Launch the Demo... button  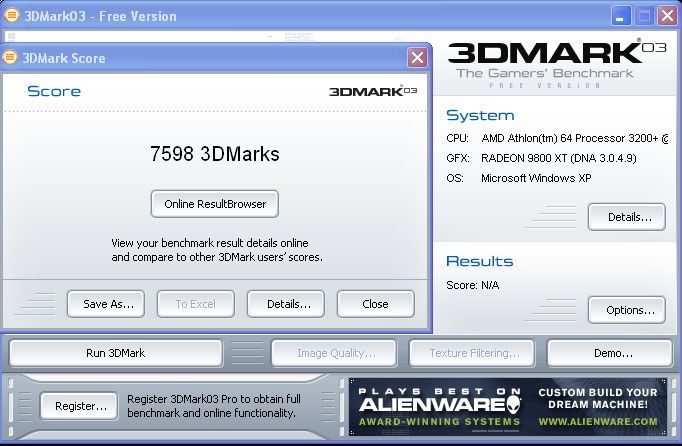point(611,353)
